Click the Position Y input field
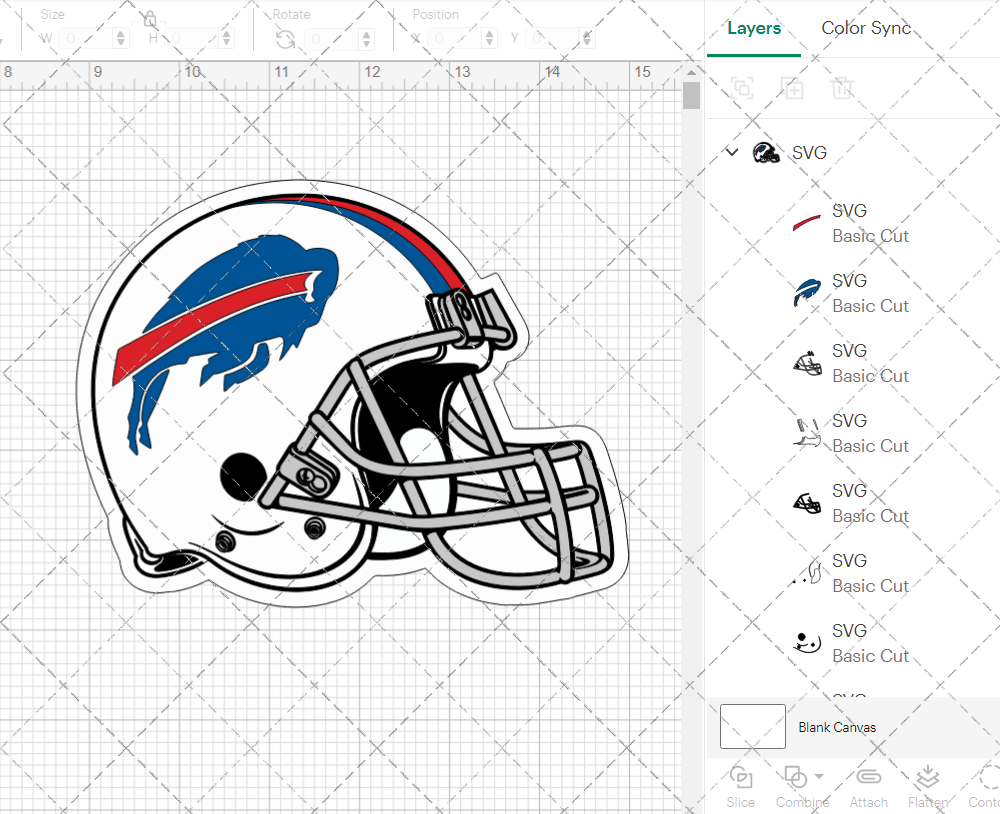The width and height of the screenshot is (1000, 814). click(x=554, y=39)
